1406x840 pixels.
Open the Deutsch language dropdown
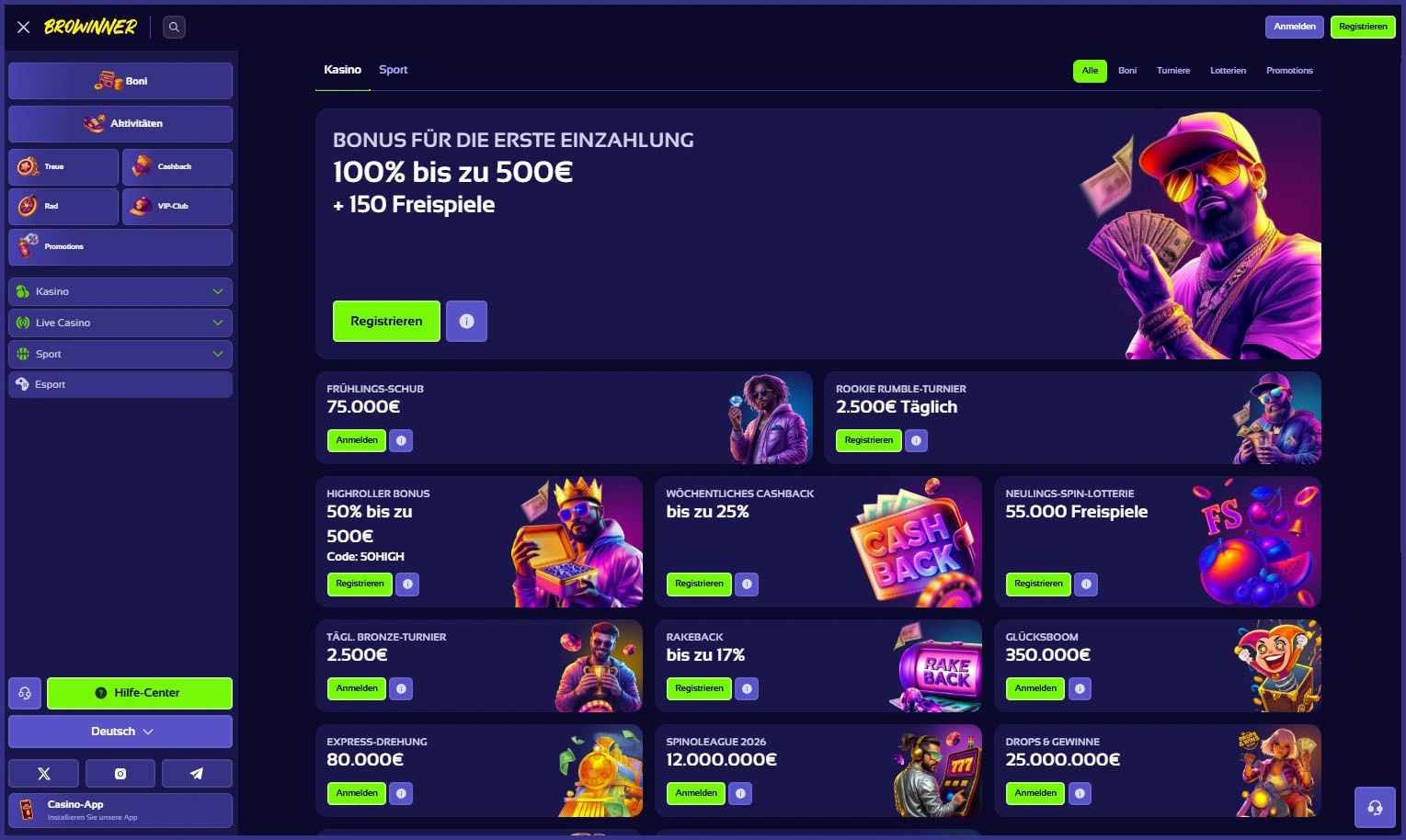tap(120, 732)
